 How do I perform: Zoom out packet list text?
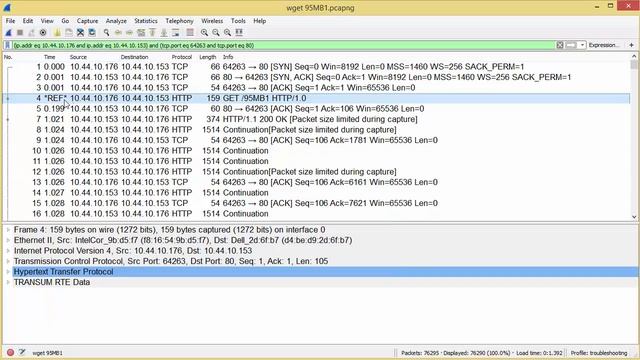(x=216, y=33)
